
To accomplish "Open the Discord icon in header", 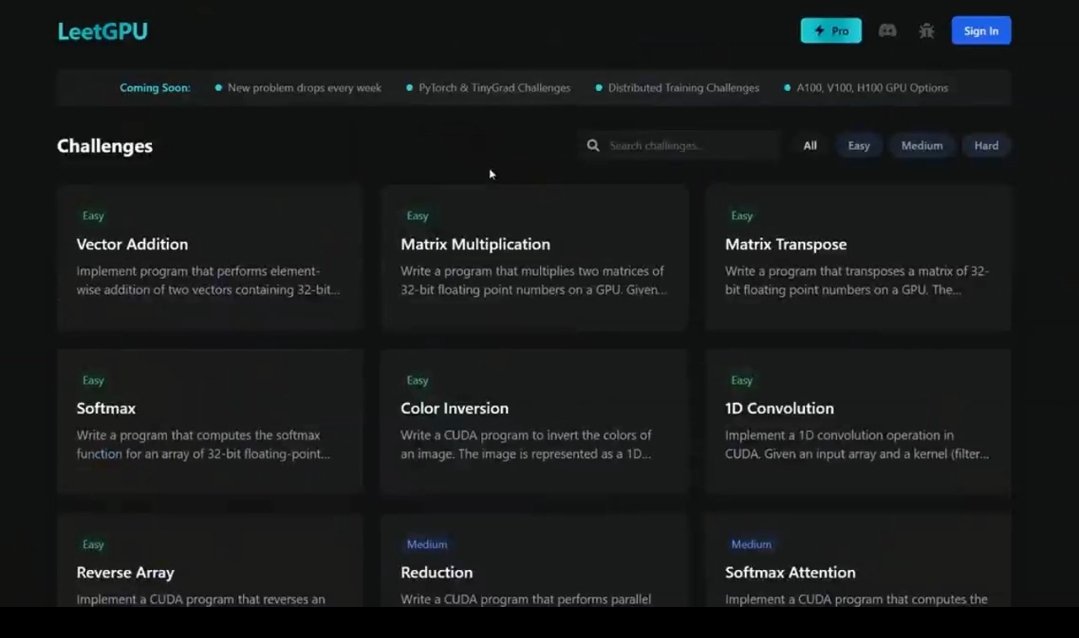I will click(x=887, y=31).
